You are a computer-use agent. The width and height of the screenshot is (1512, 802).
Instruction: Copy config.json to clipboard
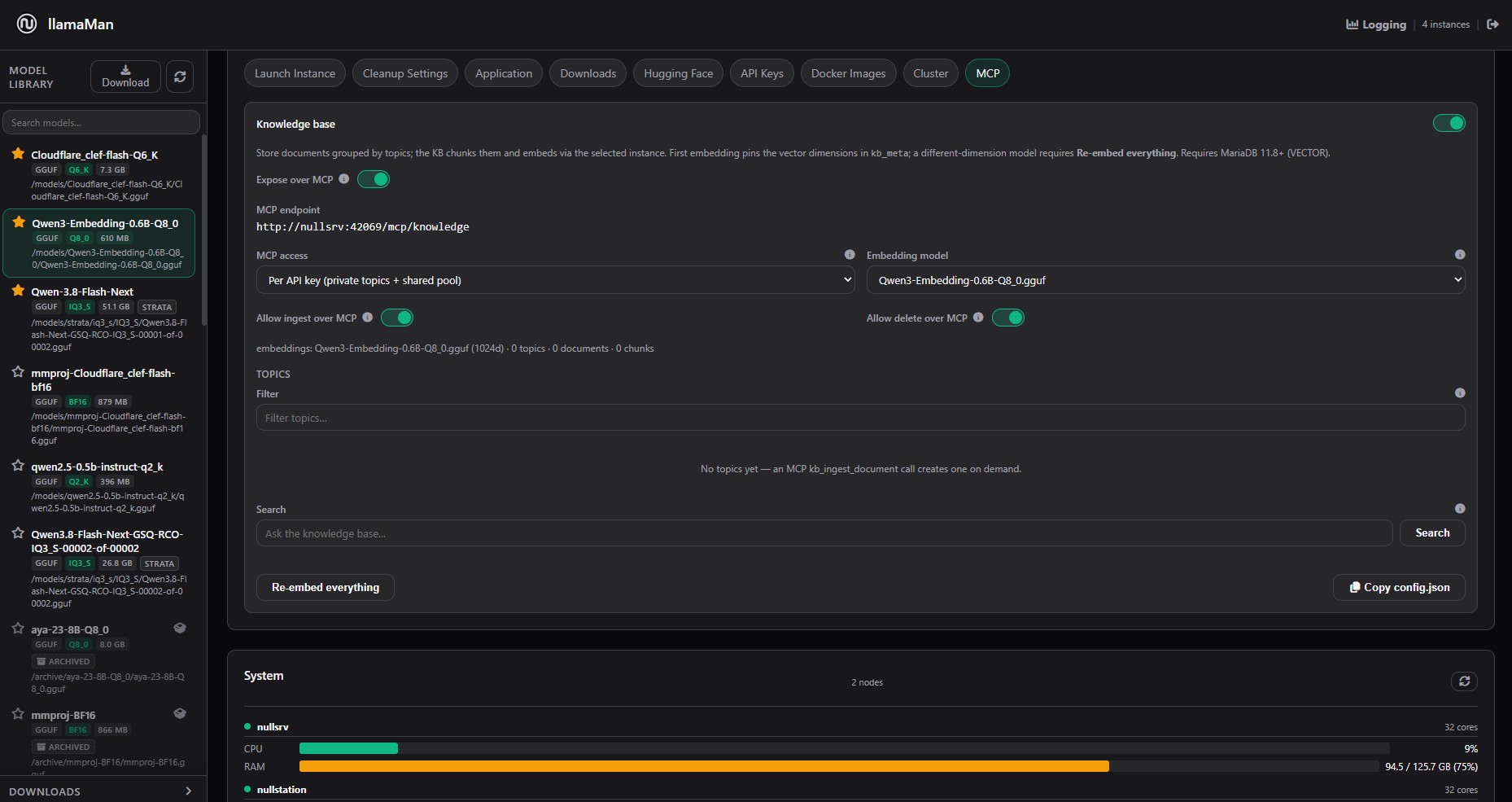1399,587
